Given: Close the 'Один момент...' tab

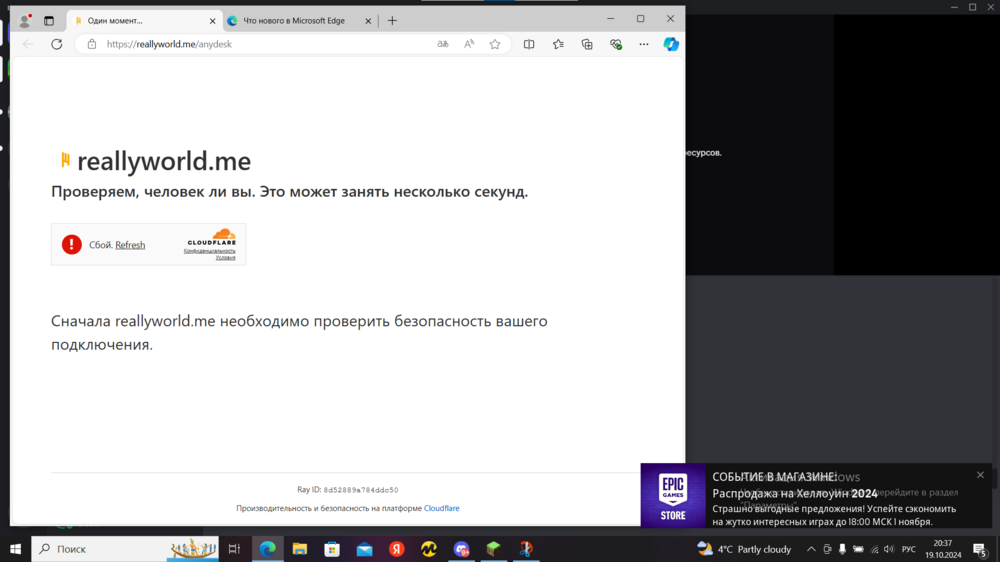Looking at the screenshot, I should (212, 21).
